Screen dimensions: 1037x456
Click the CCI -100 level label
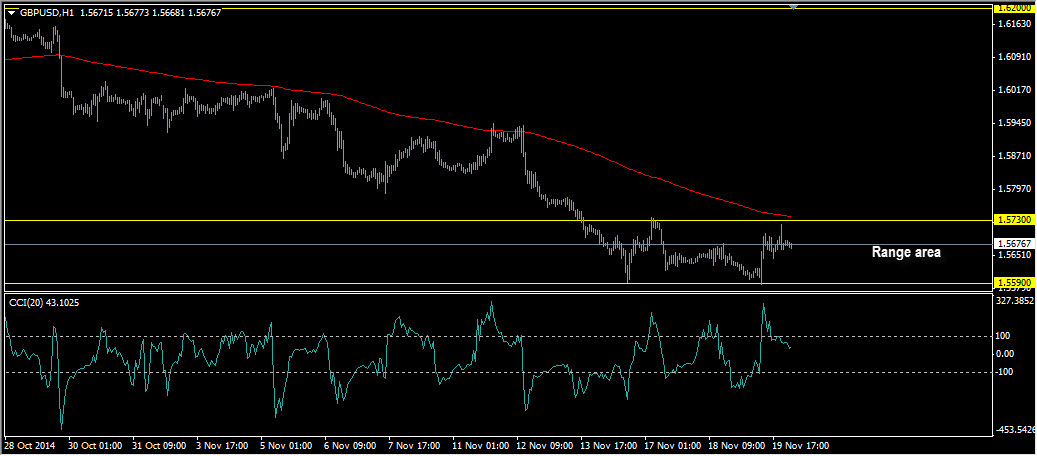(1004, 372)
